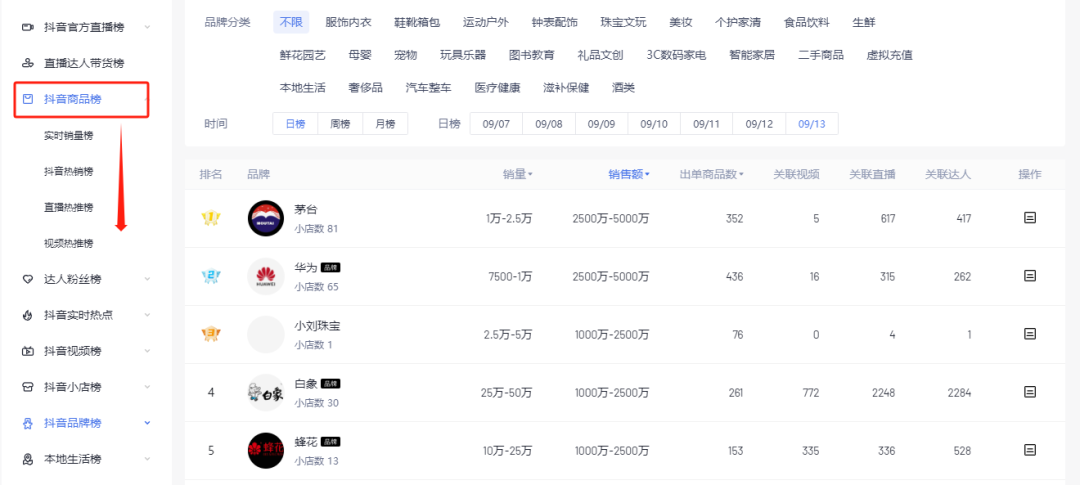The height and width of the screenshot is (485, 1080).
Task: Click the 白象 brand logo
Action: [266, 393]
